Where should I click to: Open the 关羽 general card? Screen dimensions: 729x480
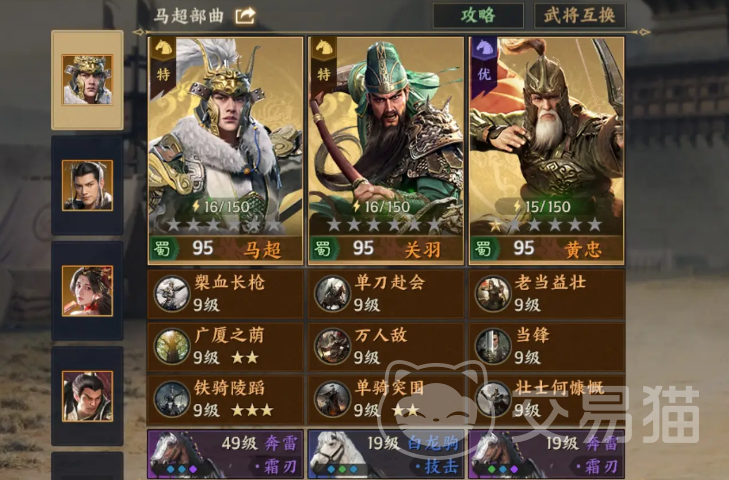point(386,151)
